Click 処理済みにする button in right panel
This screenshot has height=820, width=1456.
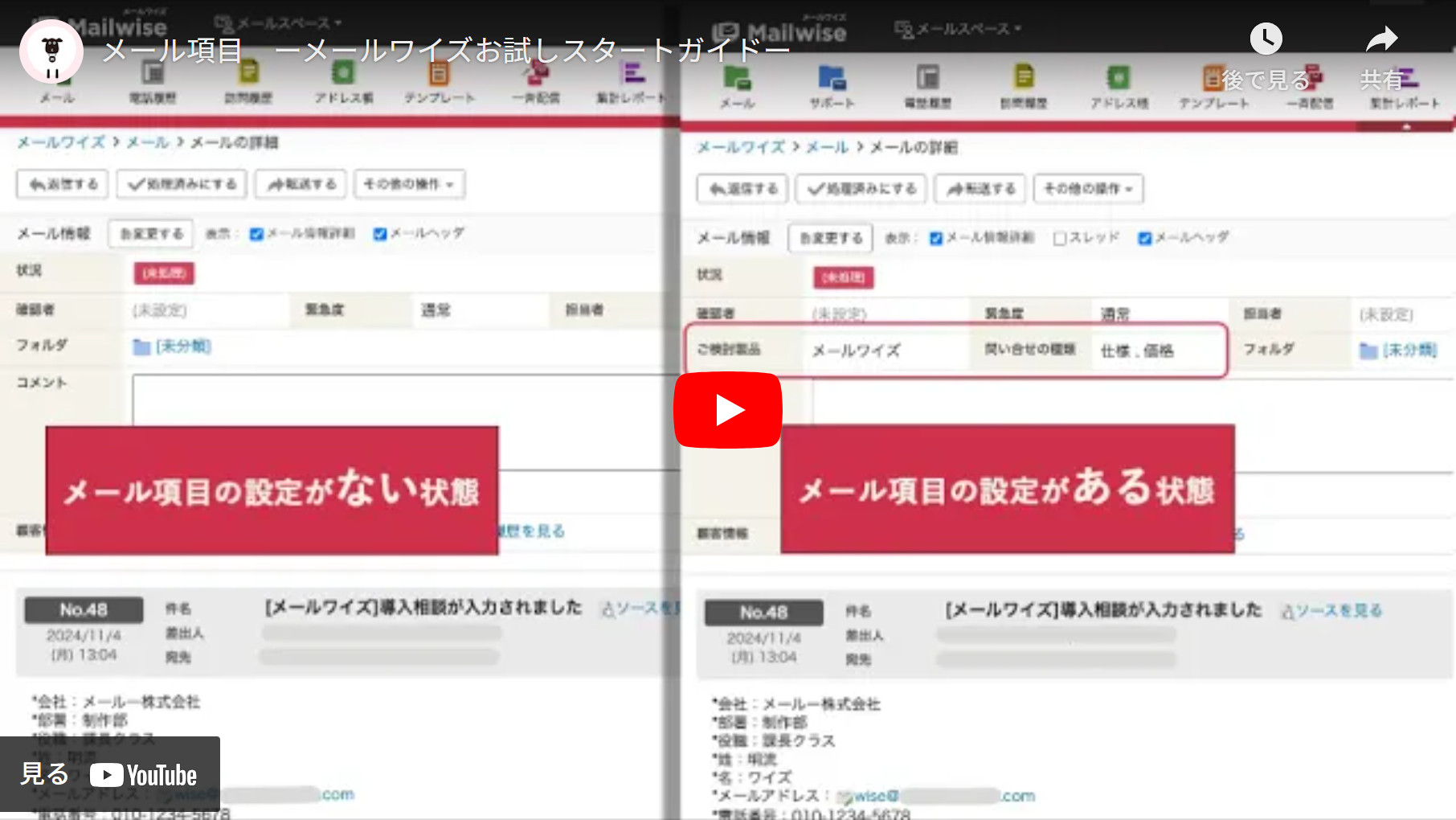point(861,189)
